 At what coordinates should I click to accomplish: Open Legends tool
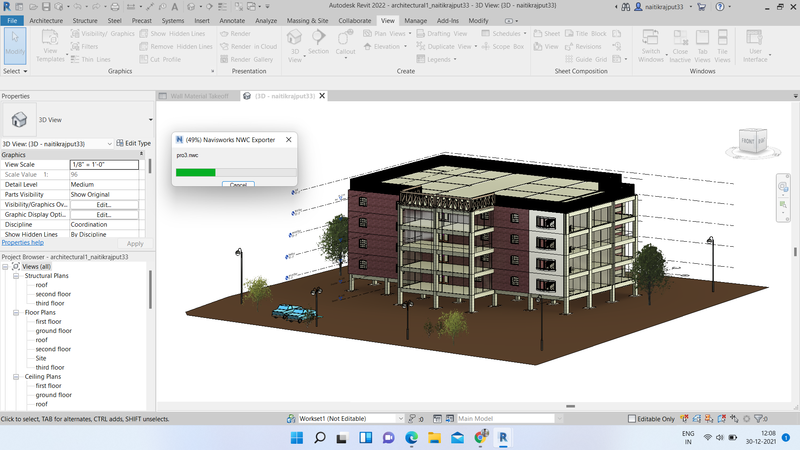click(436, 59)
